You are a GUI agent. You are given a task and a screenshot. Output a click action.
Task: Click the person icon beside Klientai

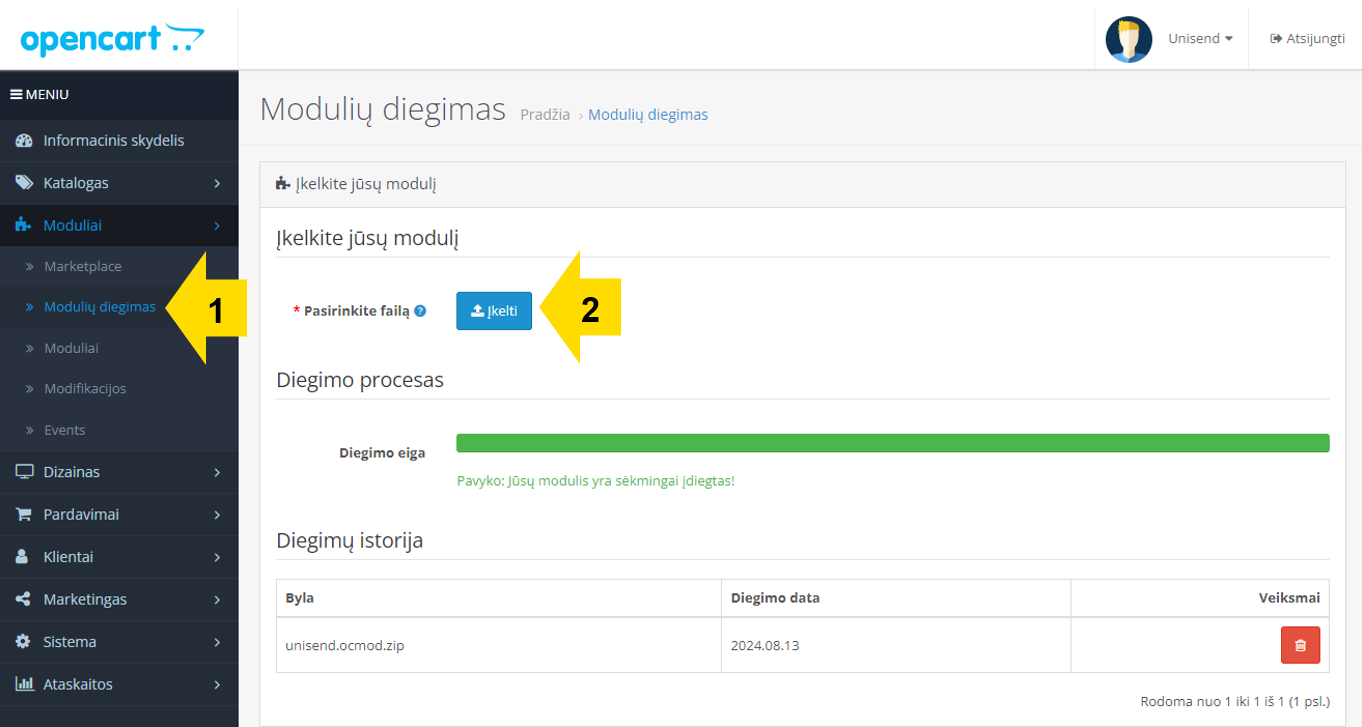tap(23, 557)
